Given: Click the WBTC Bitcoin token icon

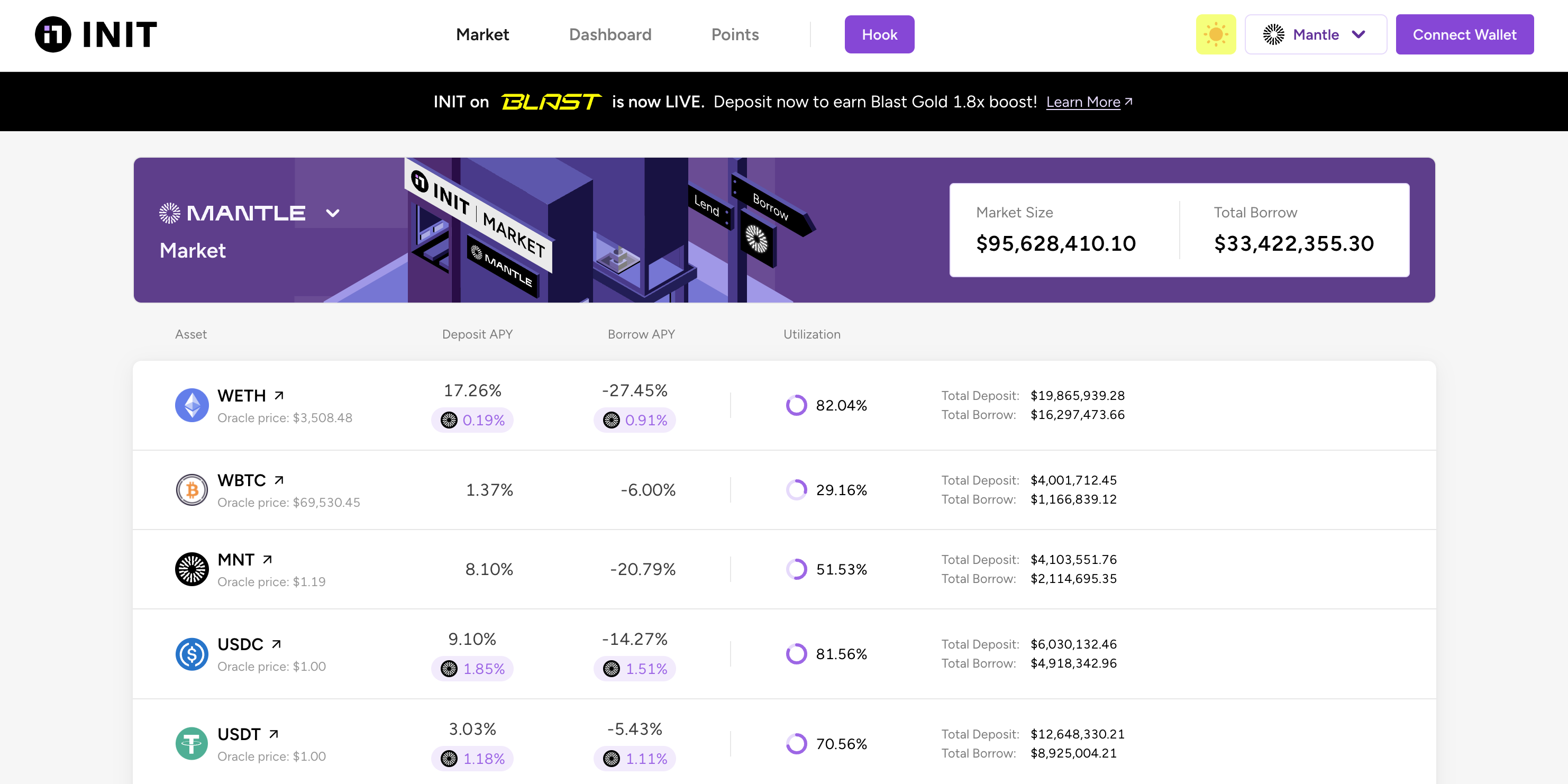Looking at the screenshot, I should point(192,489).
